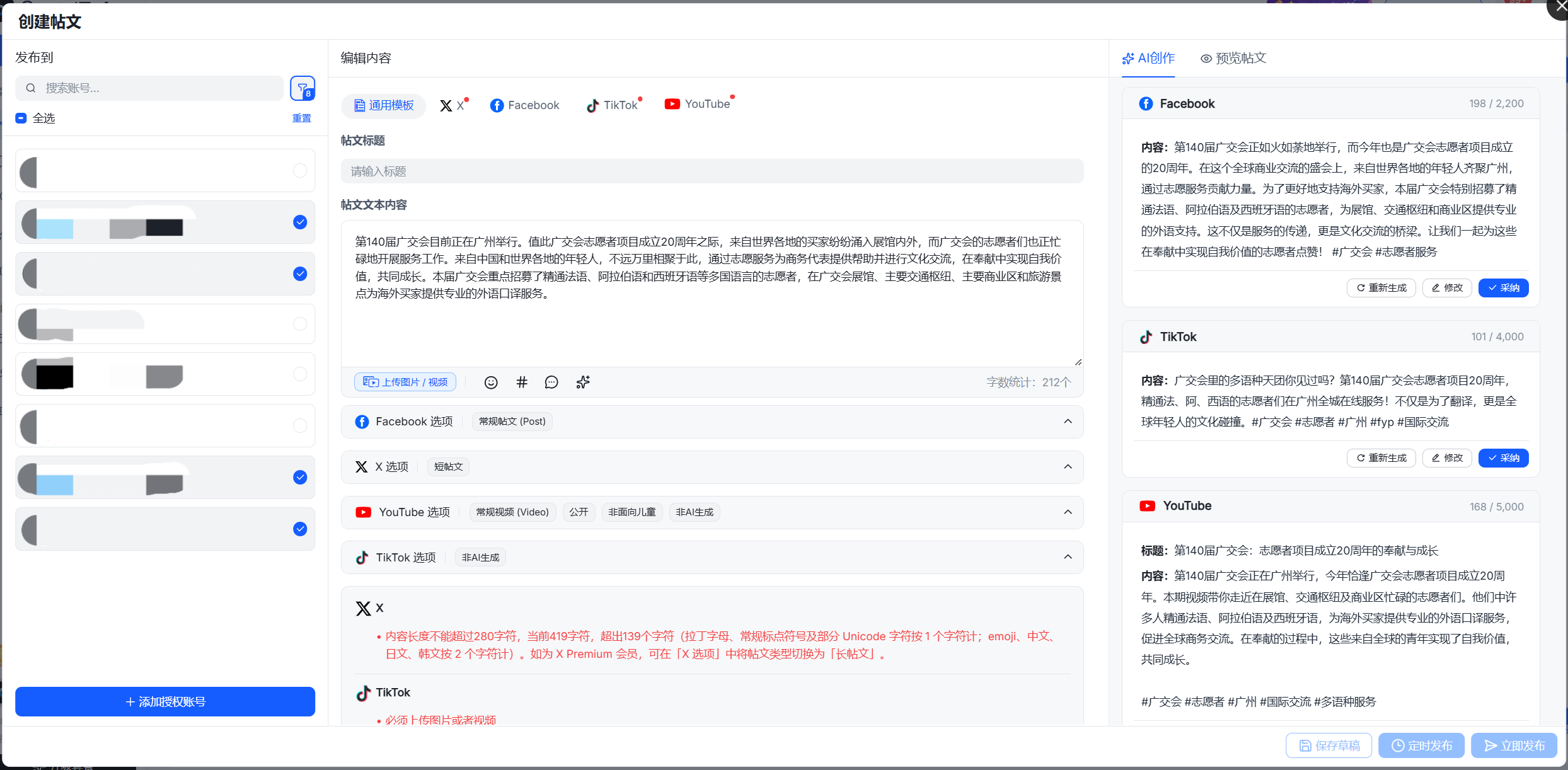The height and width of the screenshot is (770, 1568).
Task: Click the X icon in the X 选项 row
Action: click(361, 467)
